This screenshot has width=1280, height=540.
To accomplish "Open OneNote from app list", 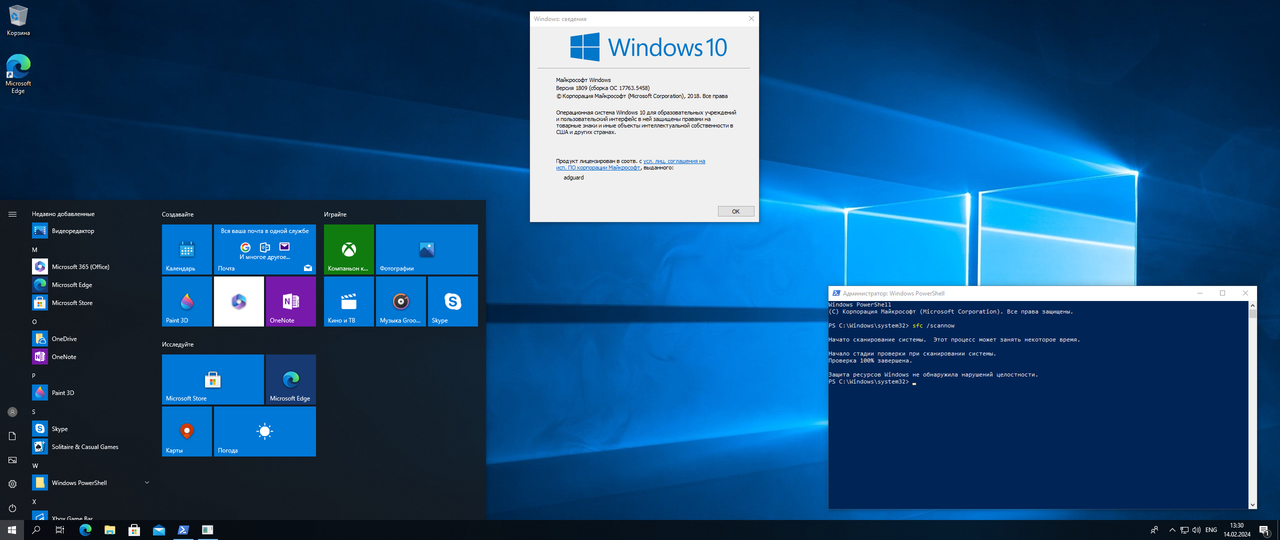I will pyautogui.click(x=90, y=357).
